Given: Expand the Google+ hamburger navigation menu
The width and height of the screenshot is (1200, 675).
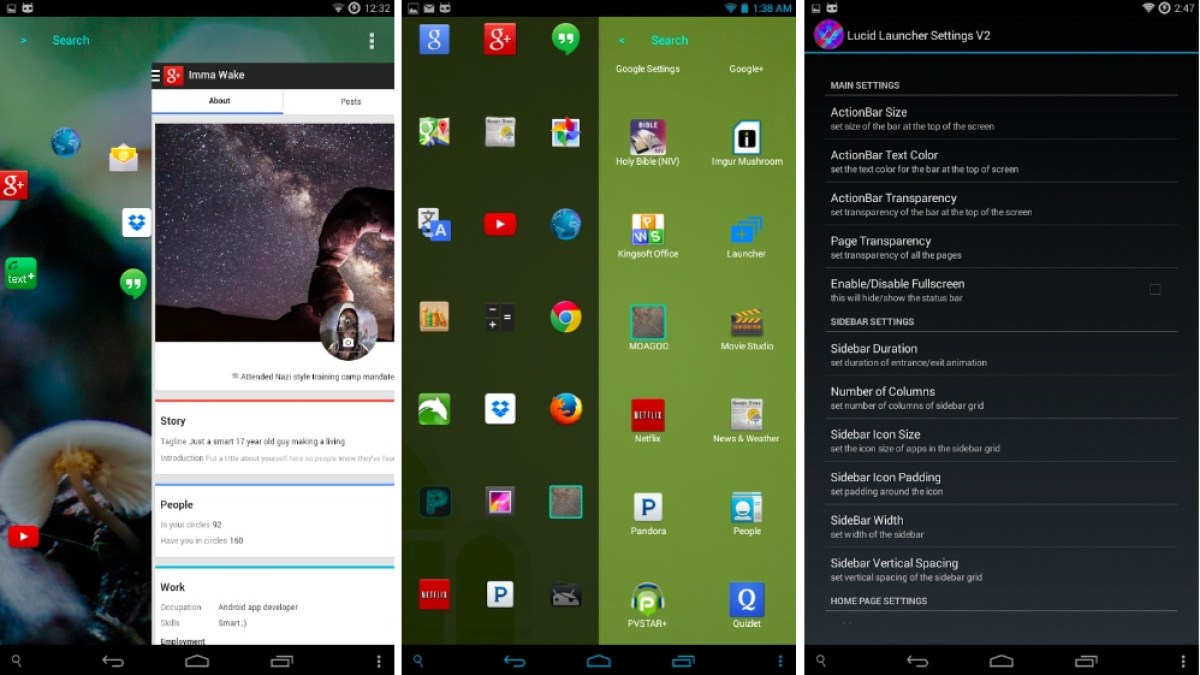Looking at the screenshot, I should coord(156,75).
